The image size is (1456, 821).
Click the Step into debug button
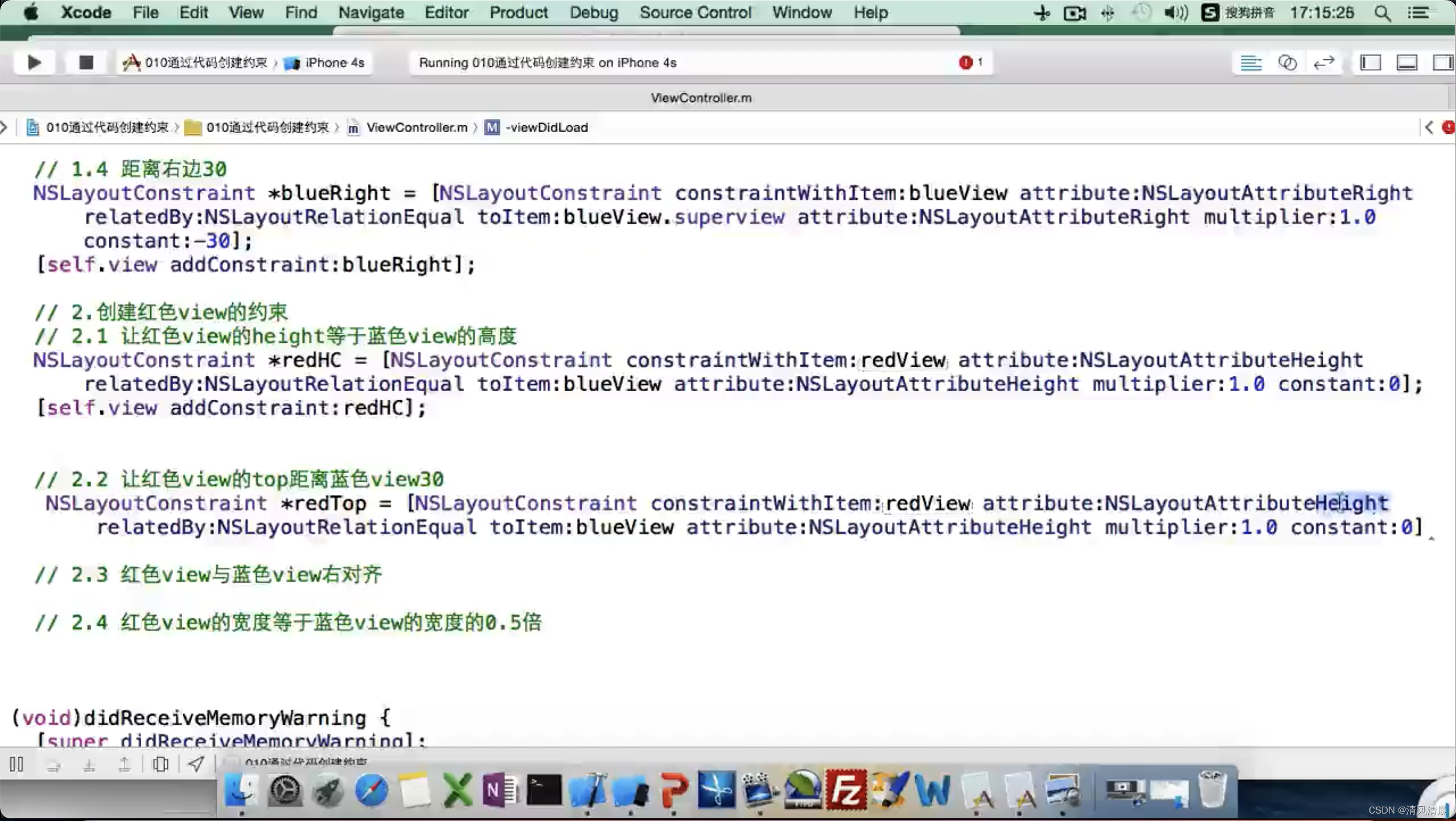tap(89, 765)
